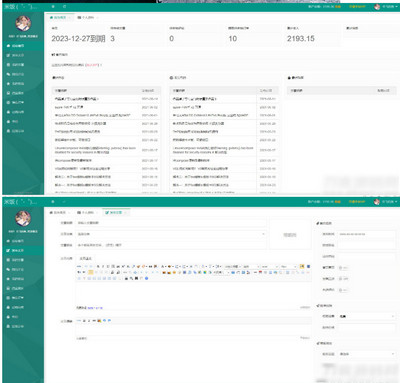Click the source code icon starting editor toolbar
This screenshot has height=383, width=400.
[x=79, y=267]
